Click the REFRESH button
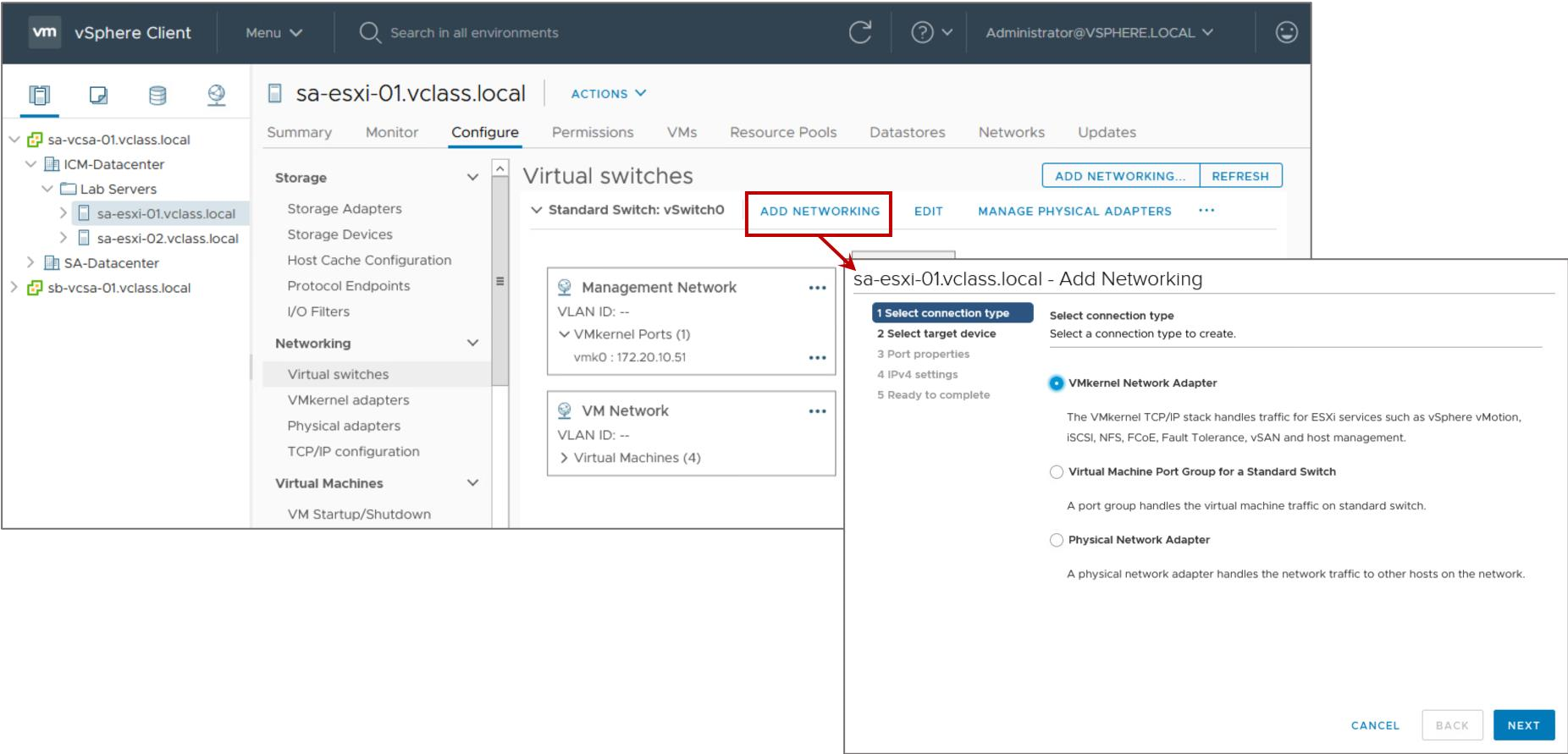This screenshot has width=1568, height=754. pos(1240,176)
